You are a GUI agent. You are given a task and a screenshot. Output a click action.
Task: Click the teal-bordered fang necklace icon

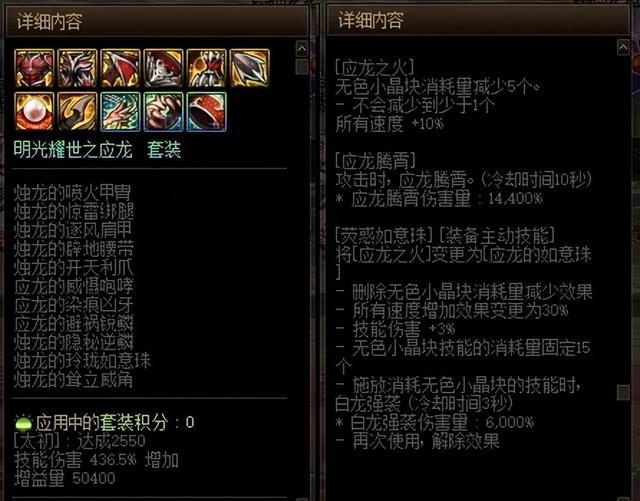163,111
